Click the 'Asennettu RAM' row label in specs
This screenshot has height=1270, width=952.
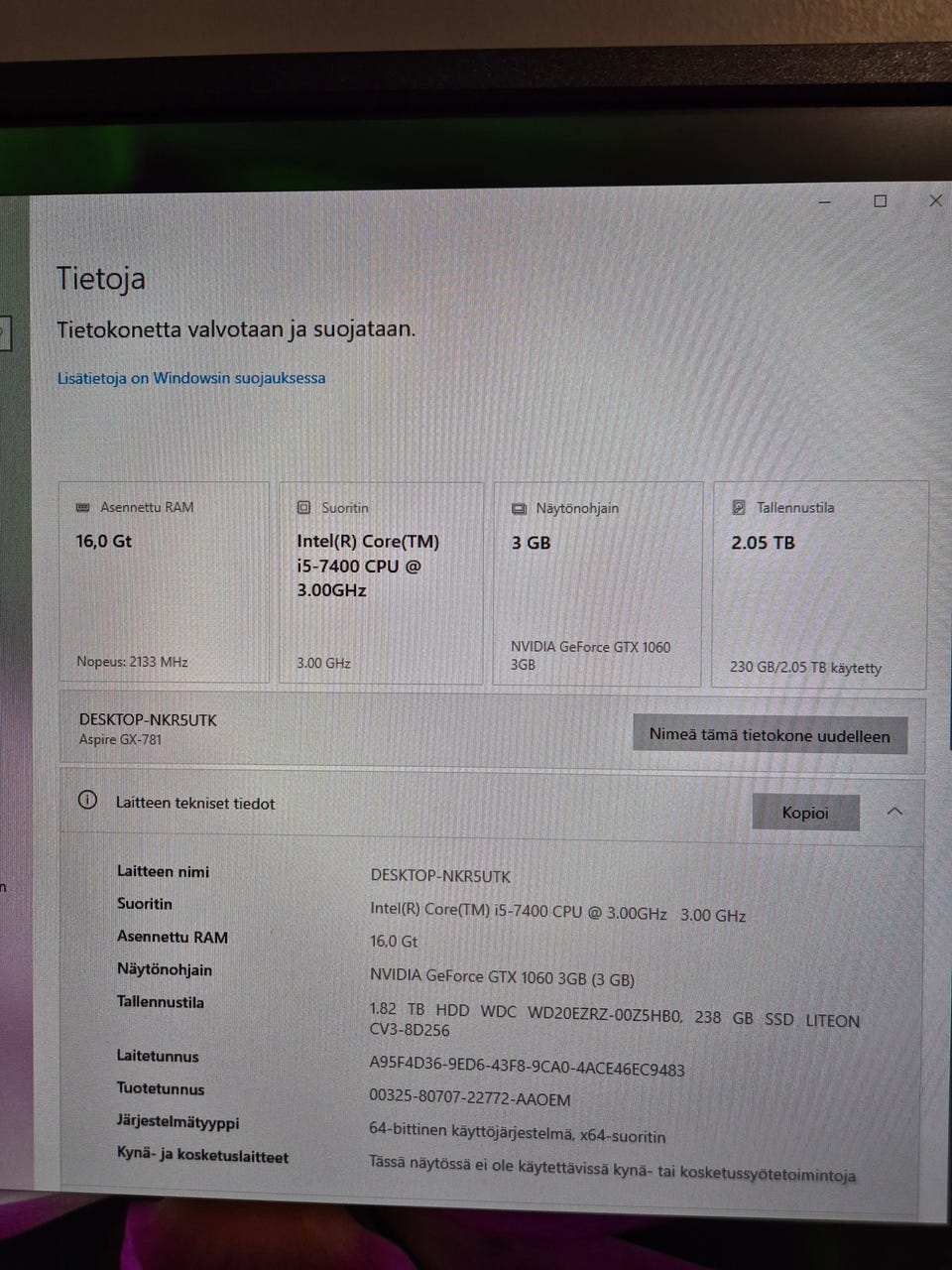173,937
